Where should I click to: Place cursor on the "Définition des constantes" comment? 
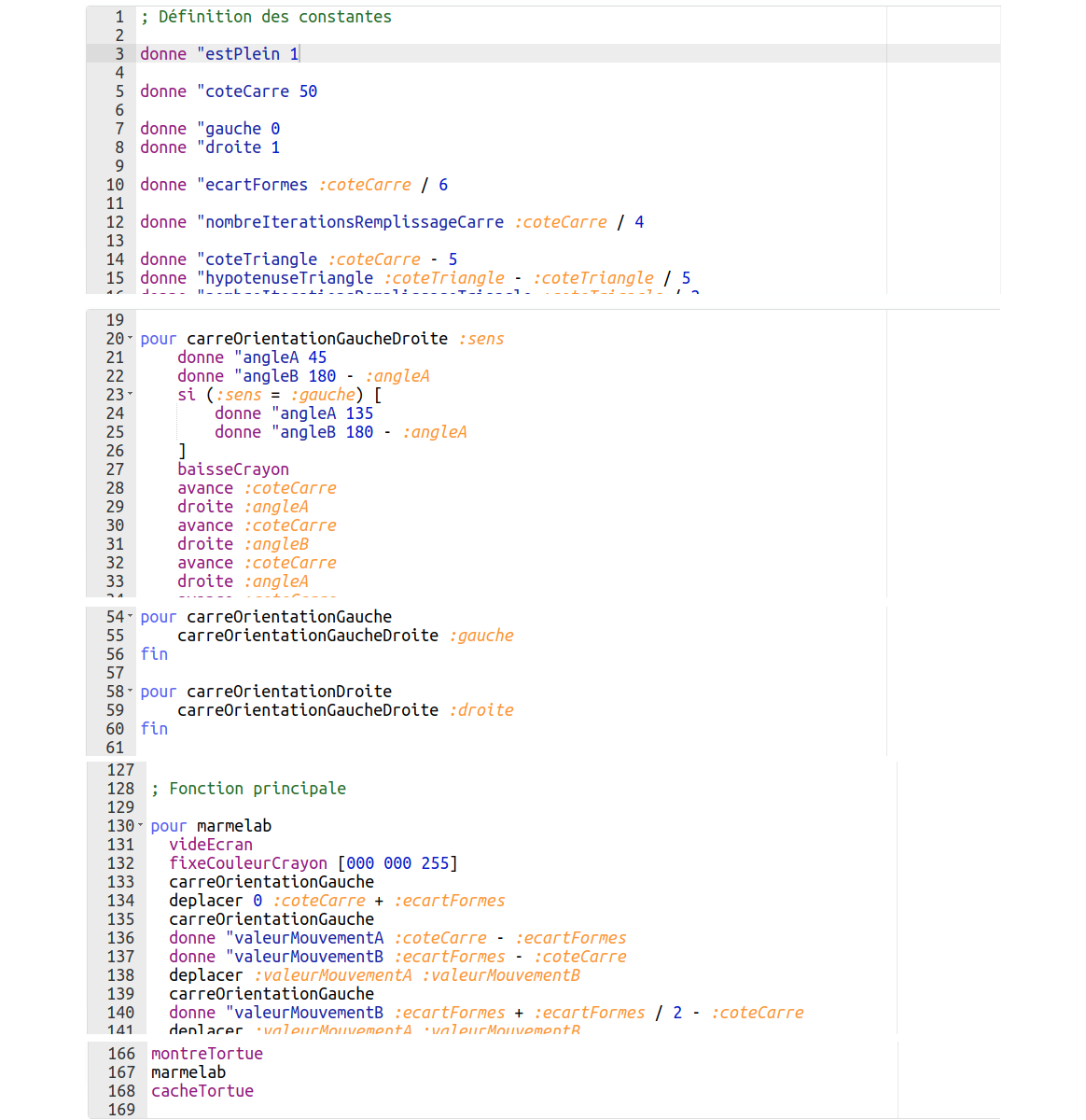coord(274,17)
